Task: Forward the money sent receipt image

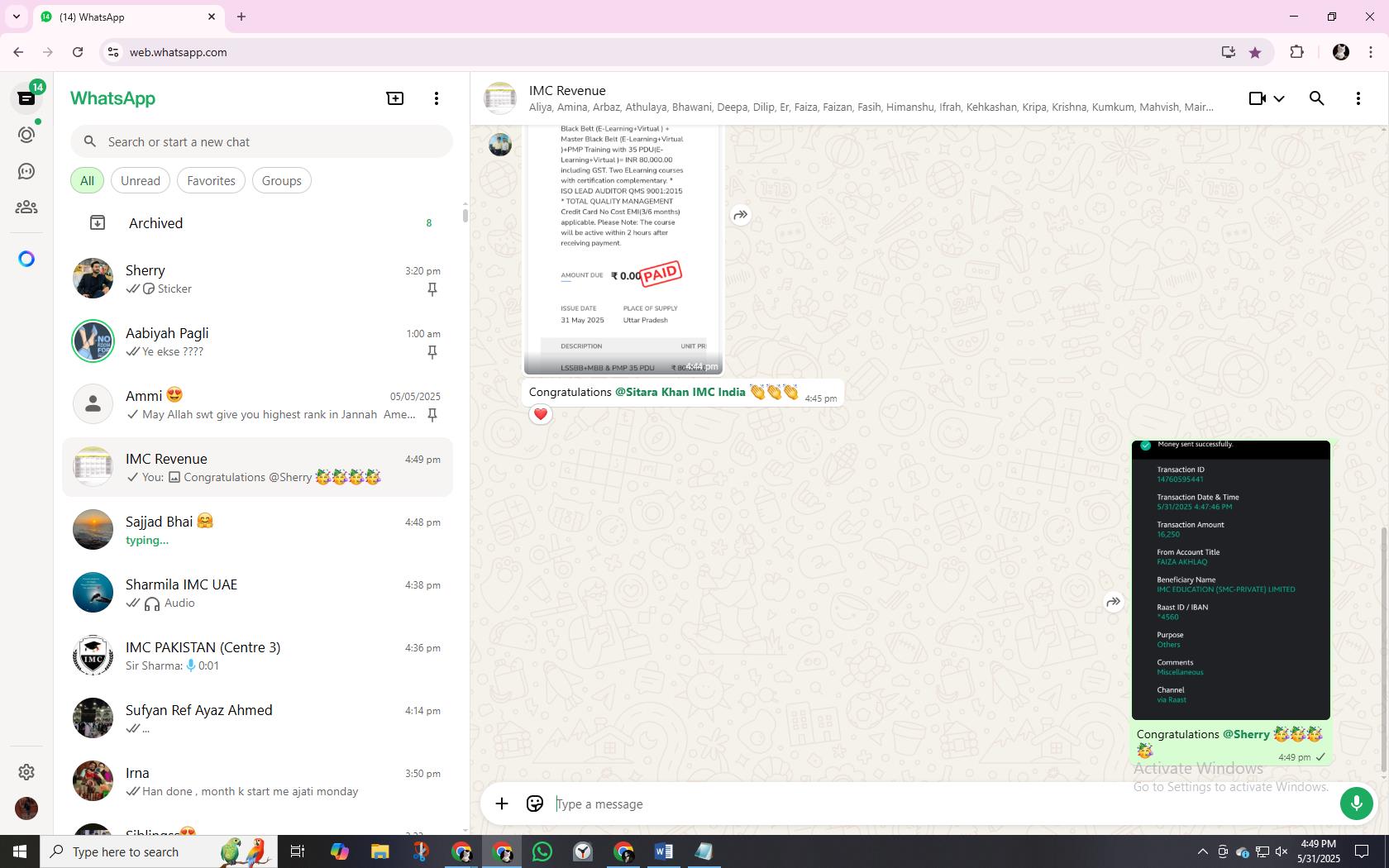Action: pyautogui.click(x=1114, y=602)
